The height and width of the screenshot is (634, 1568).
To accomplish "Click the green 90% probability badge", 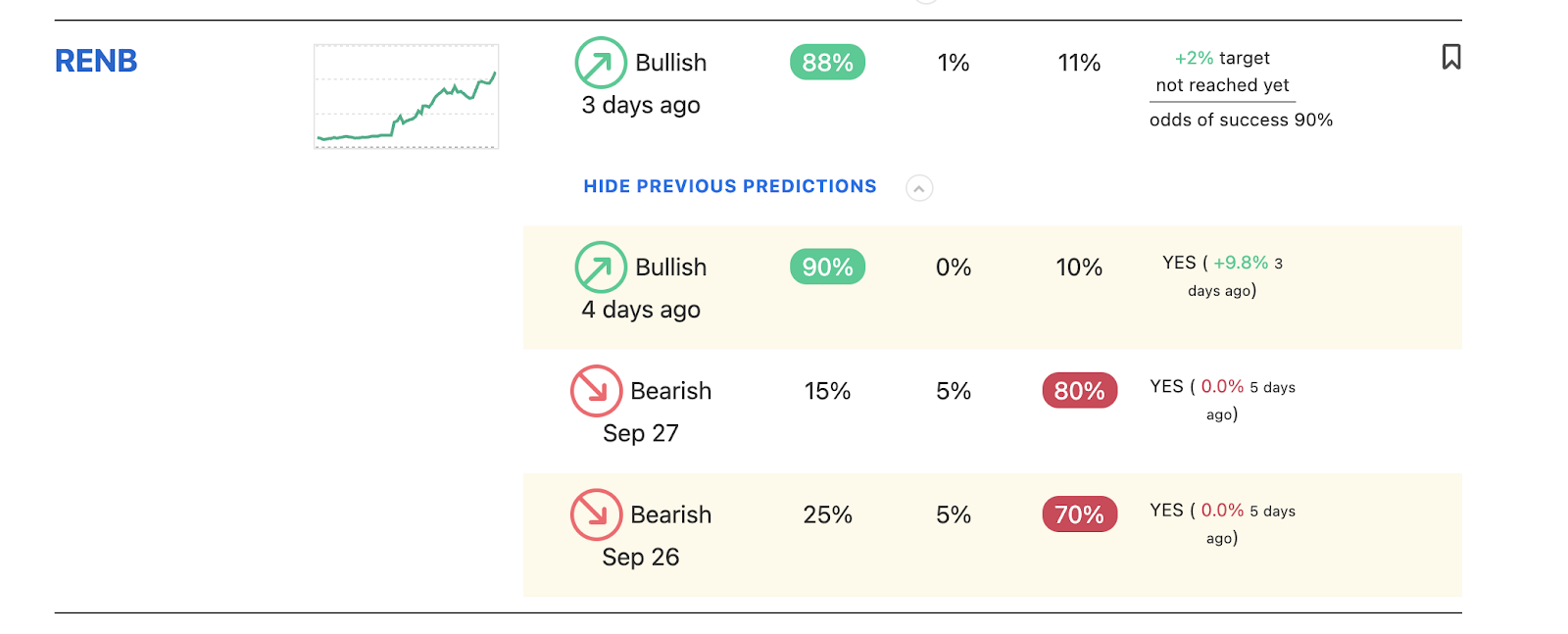I will (827, 267).
